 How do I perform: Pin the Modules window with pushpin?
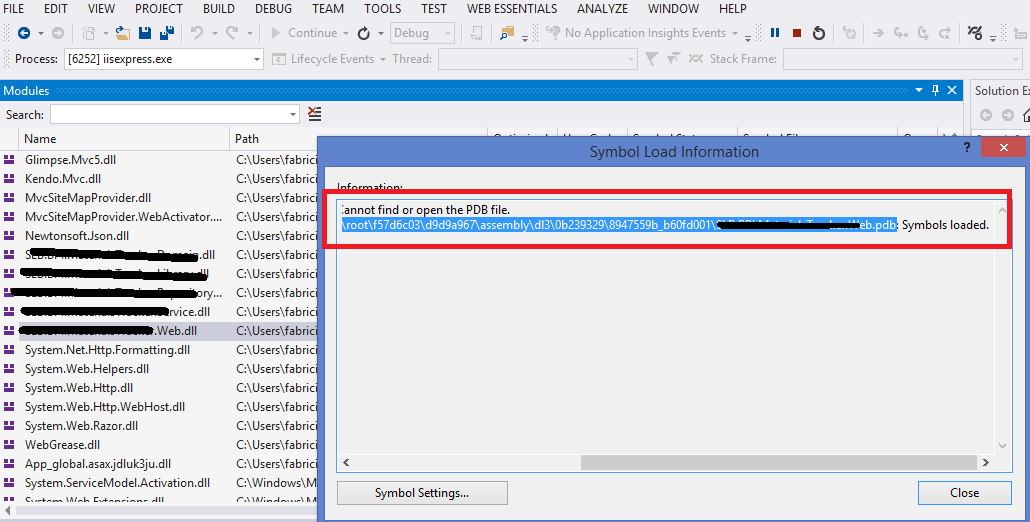pos(935,91)
